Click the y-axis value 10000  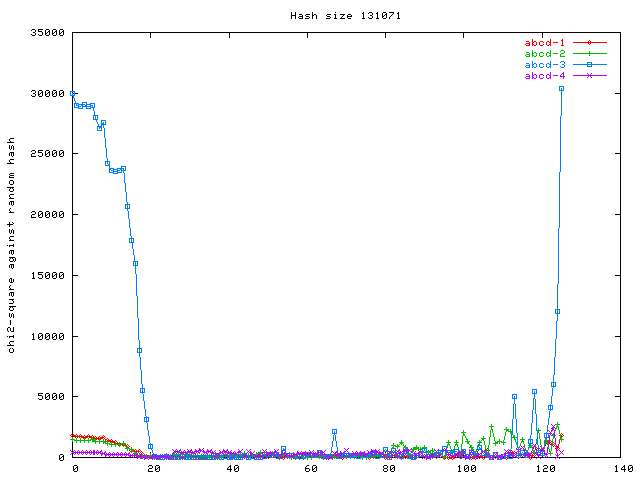coord(47,336)
